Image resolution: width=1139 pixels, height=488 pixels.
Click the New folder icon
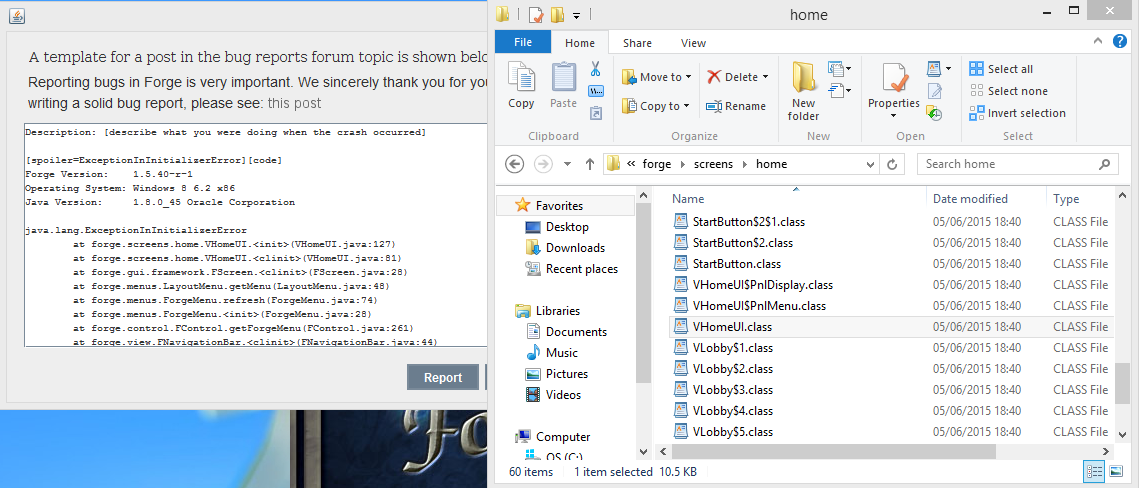(x=803, y=90)
